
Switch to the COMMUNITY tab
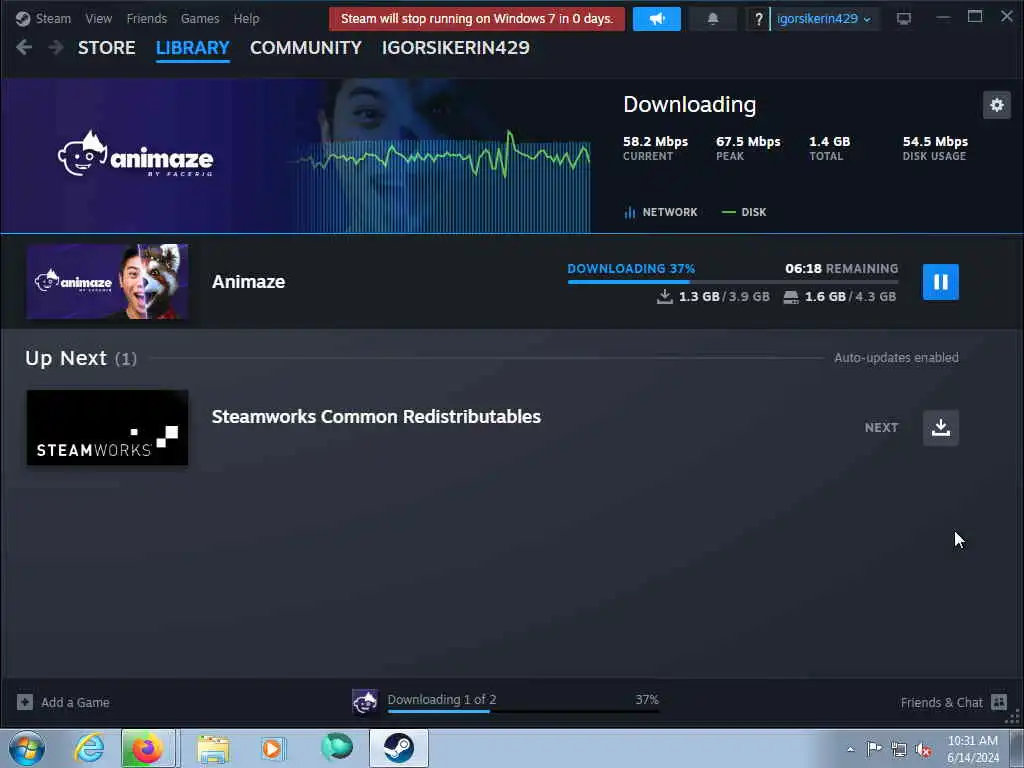(306, 48)
